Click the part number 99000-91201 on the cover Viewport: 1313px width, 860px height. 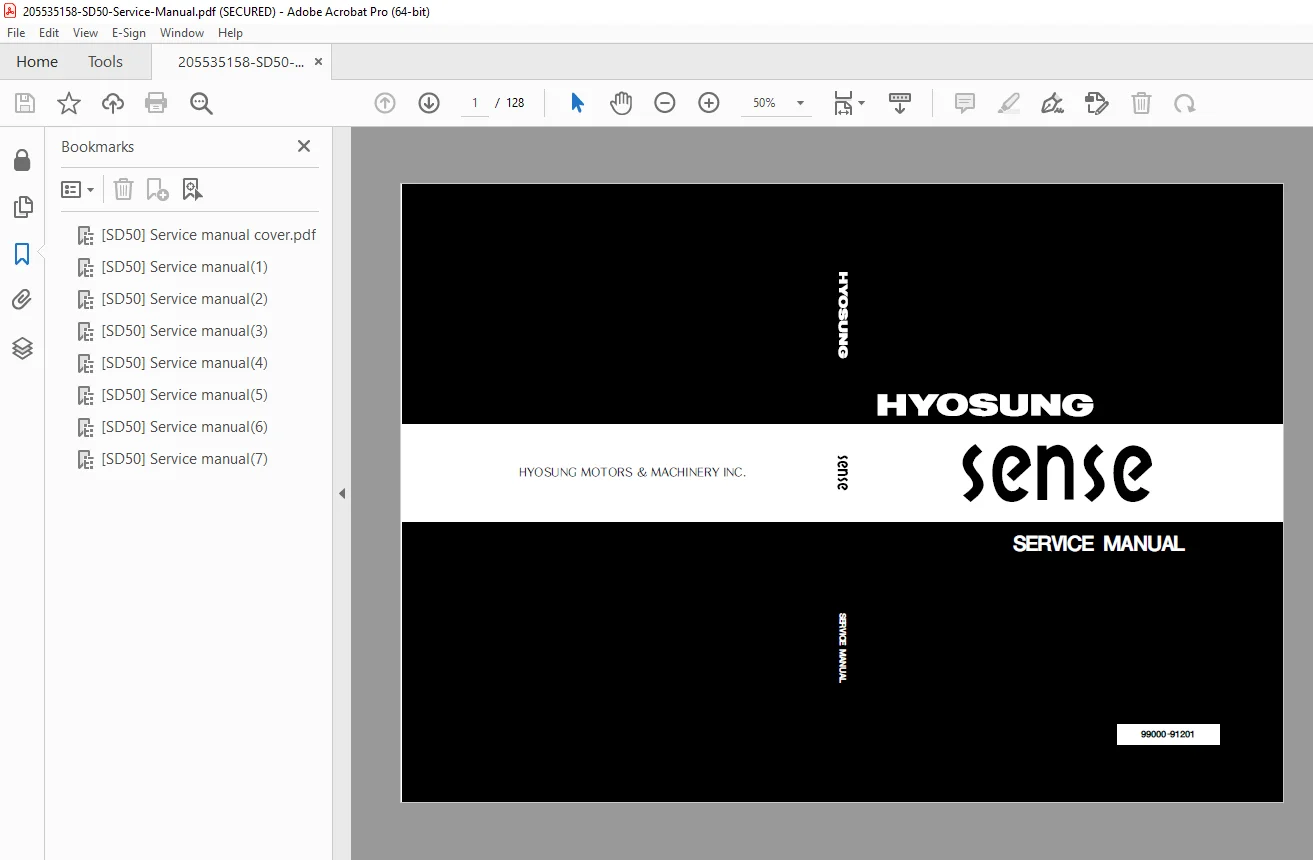1168,735
